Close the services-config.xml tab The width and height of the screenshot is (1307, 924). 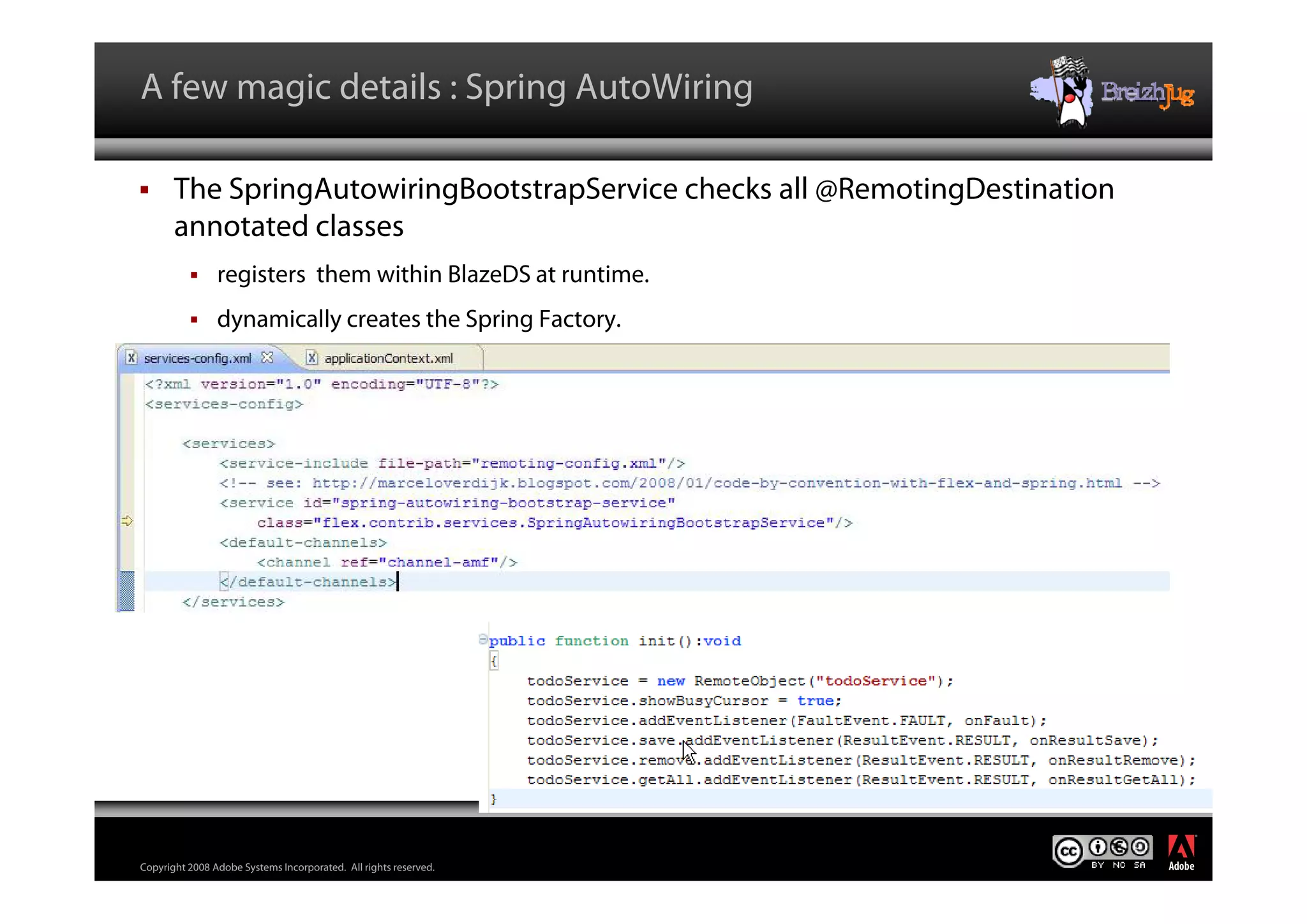[267, 358]
